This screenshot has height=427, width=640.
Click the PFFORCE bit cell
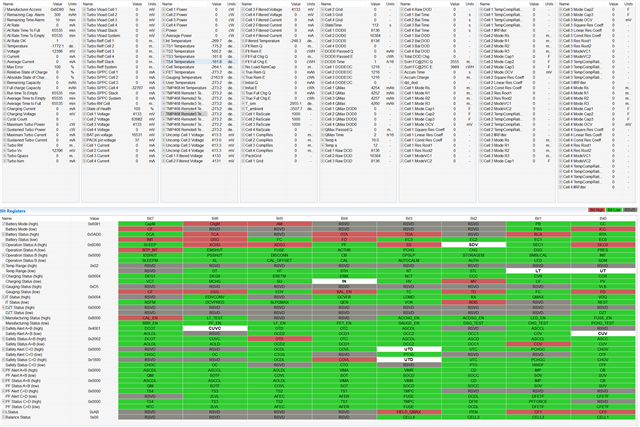[538, 402]
